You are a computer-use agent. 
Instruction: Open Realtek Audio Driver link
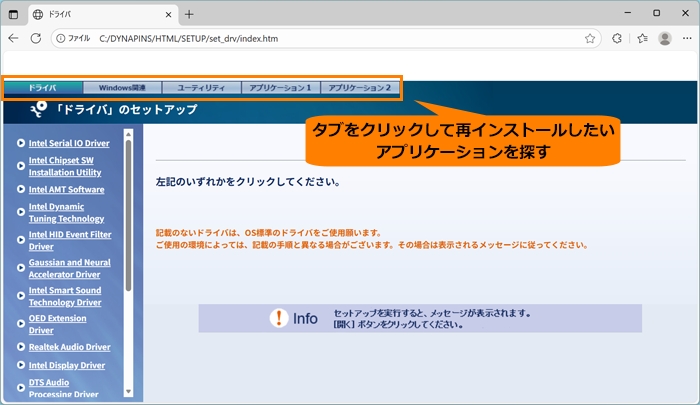point(70,347)
